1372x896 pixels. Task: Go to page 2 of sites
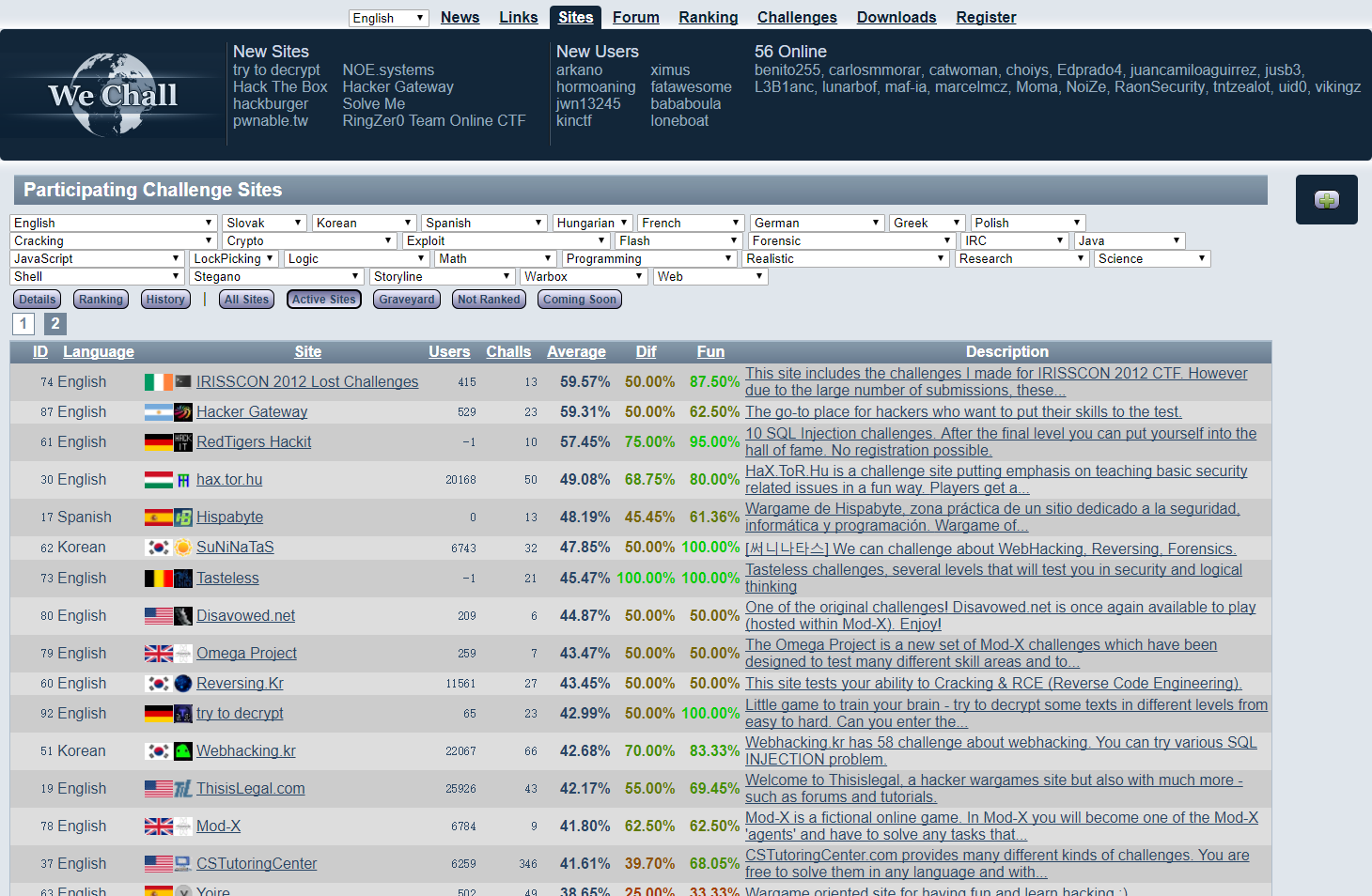55,324
